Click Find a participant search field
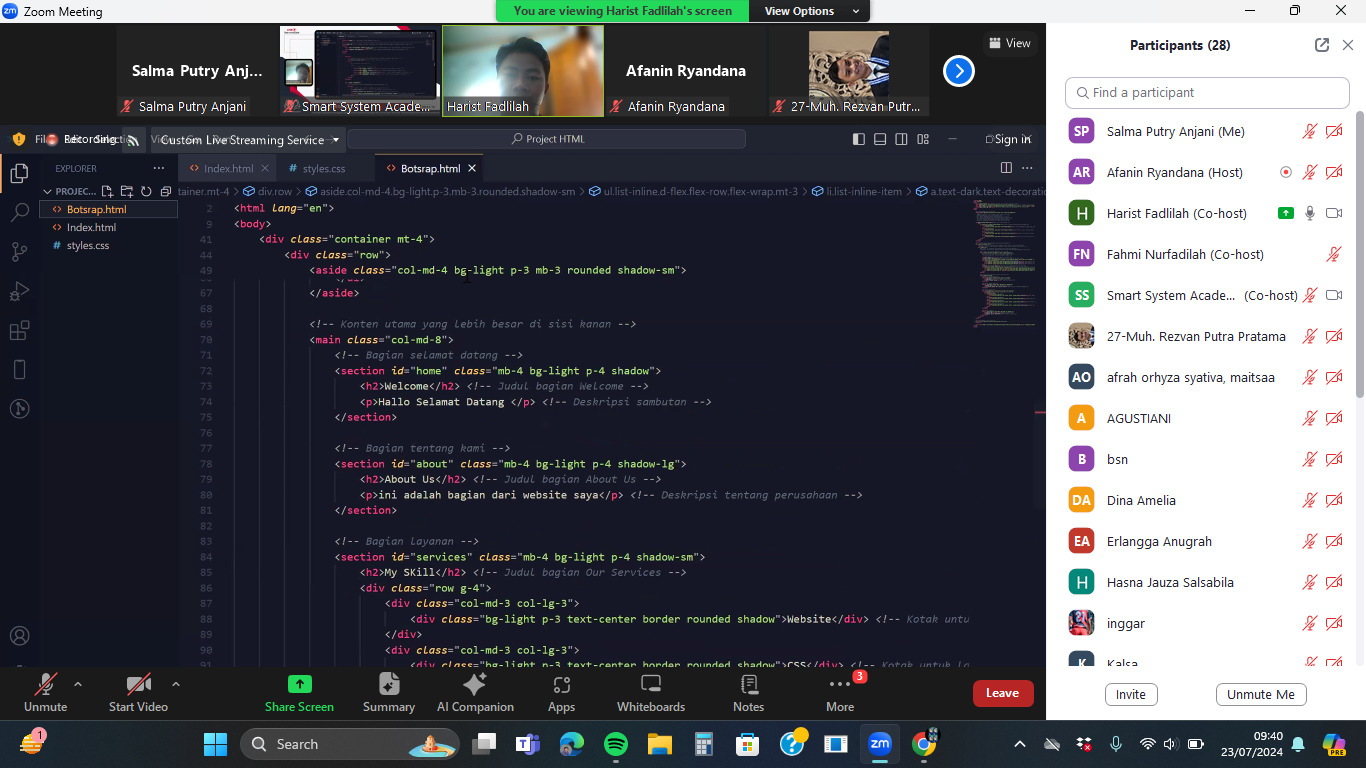Image resolution: width=1366 pixels, height=768 pixels. pos(1207,92)
